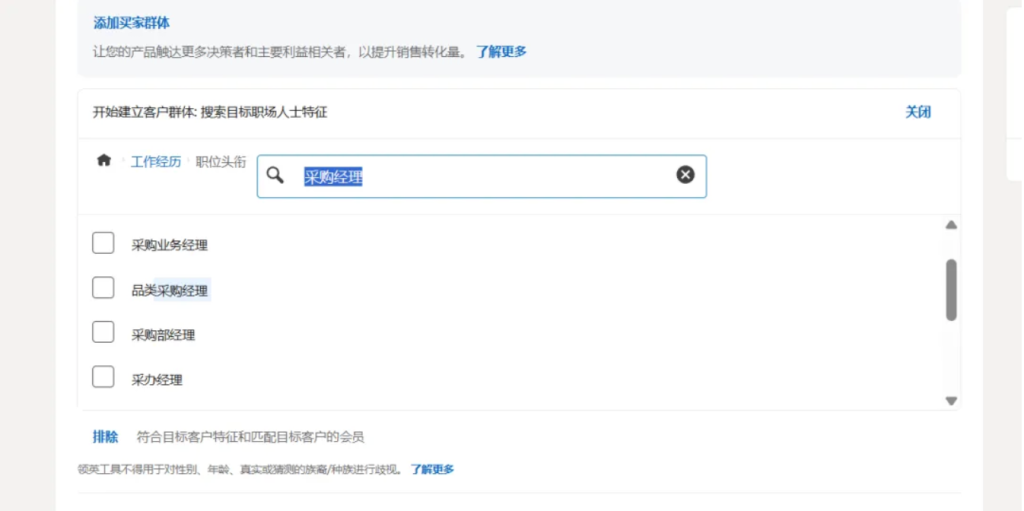Image resolution: width=1024 pixels, height=511 pixels.
Task: Click the results list scrollbar thumb
Action: coord(951,290)
